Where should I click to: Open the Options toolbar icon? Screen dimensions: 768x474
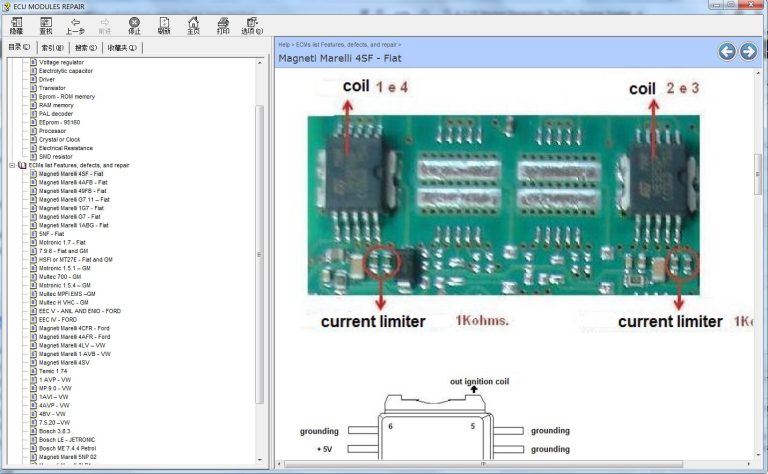point(252,25)
